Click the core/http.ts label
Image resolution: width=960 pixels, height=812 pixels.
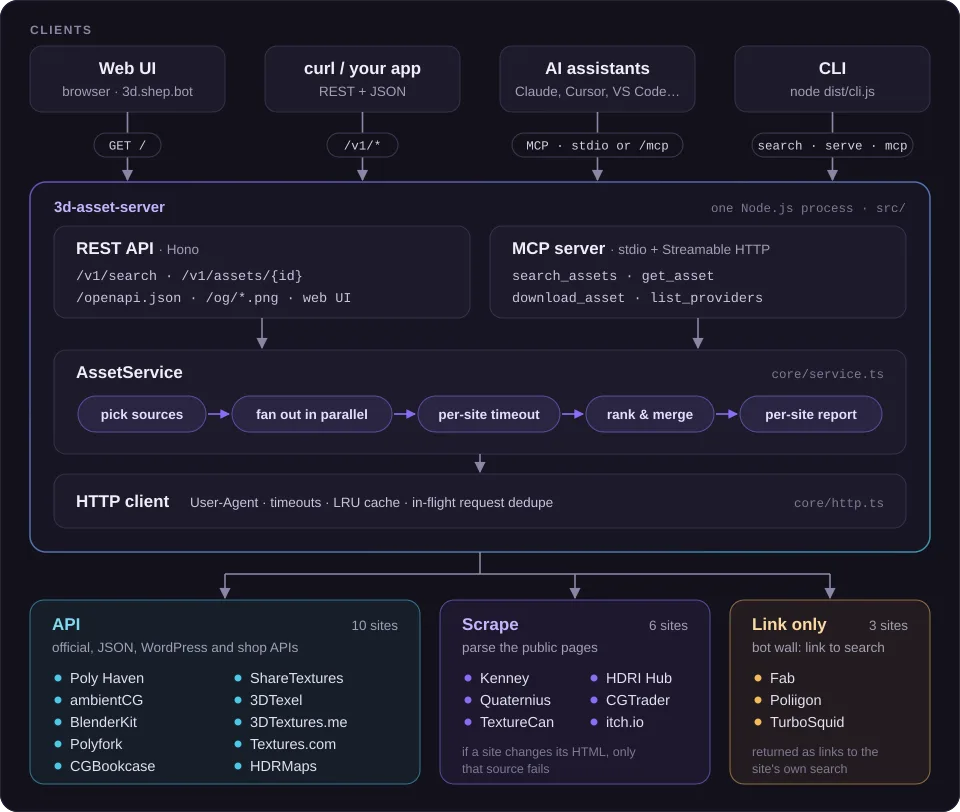[x=838, y=503]
